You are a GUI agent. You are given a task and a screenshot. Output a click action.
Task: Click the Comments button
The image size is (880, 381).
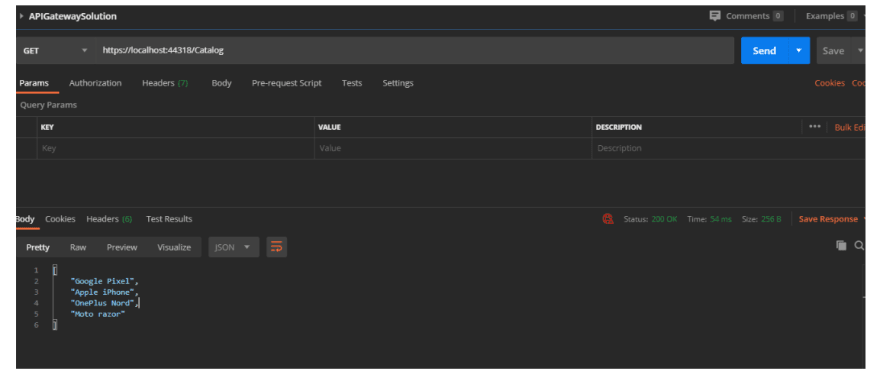click(746, 16)
